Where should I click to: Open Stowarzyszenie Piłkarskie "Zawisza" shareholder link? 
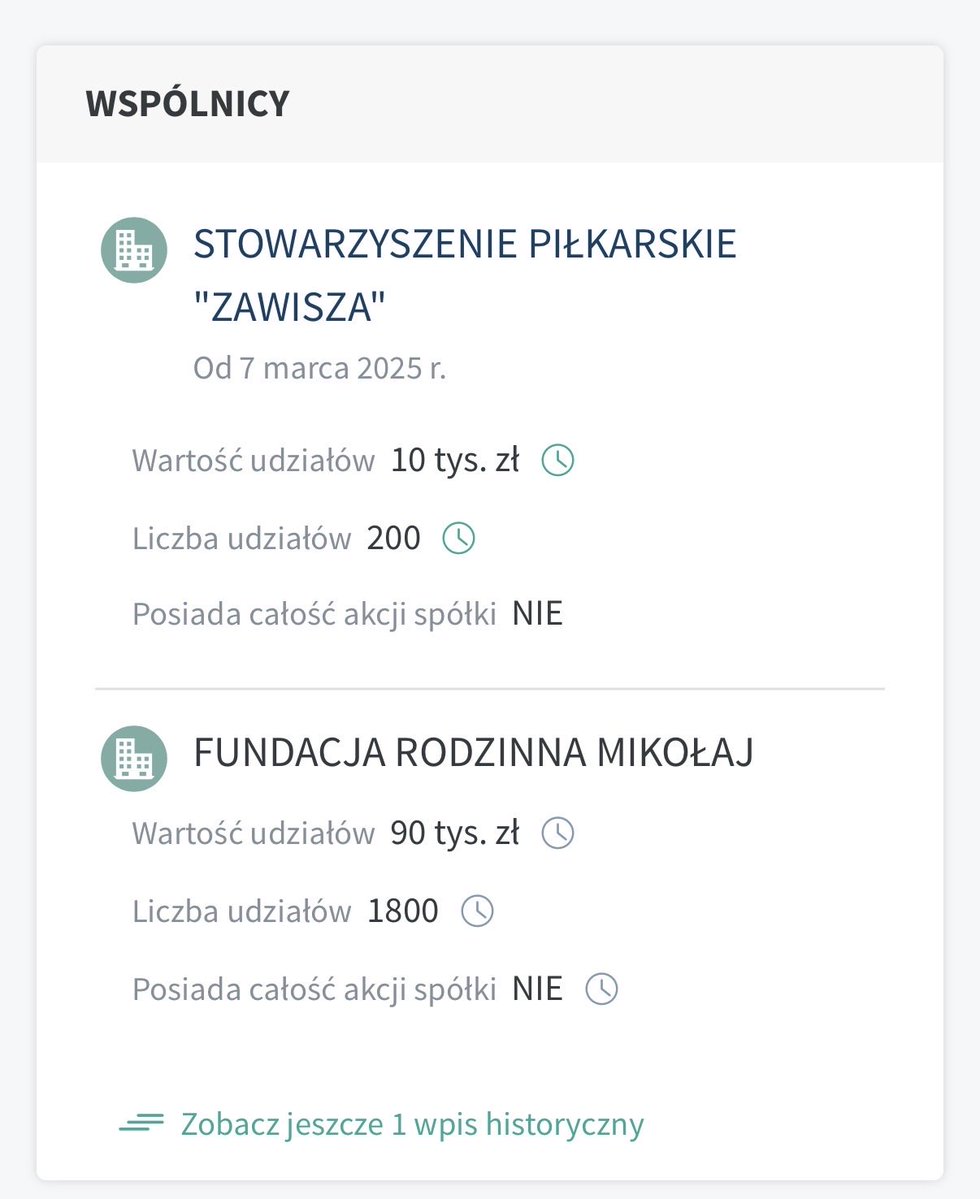(465, 275)
